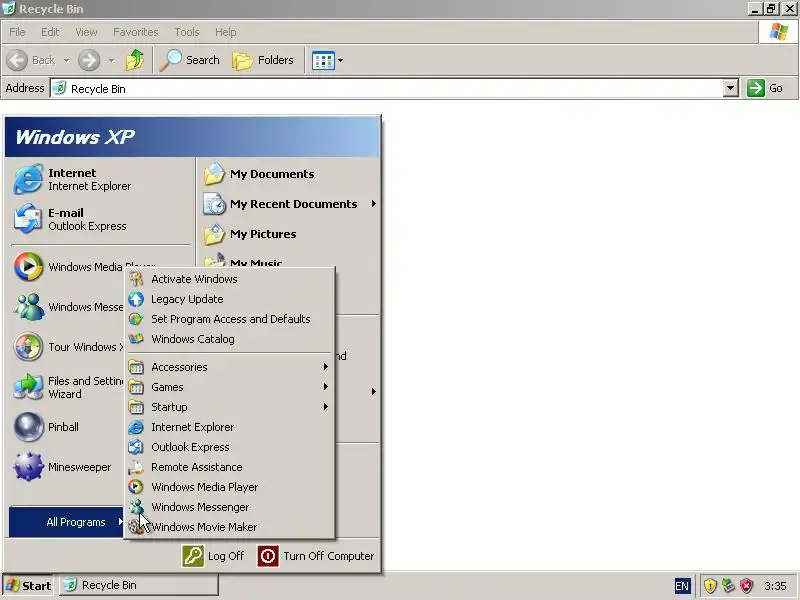
Task: Click the Back navigation button
Action: (x=31, y=60)
